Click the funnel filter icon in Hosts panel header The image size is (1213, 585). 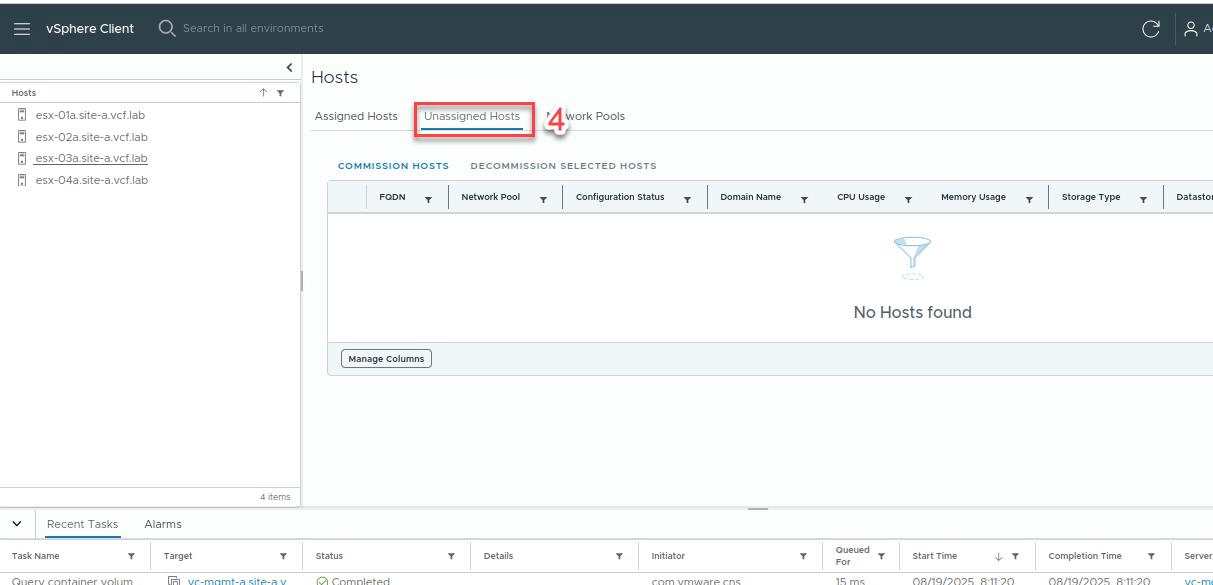[281, 91]
